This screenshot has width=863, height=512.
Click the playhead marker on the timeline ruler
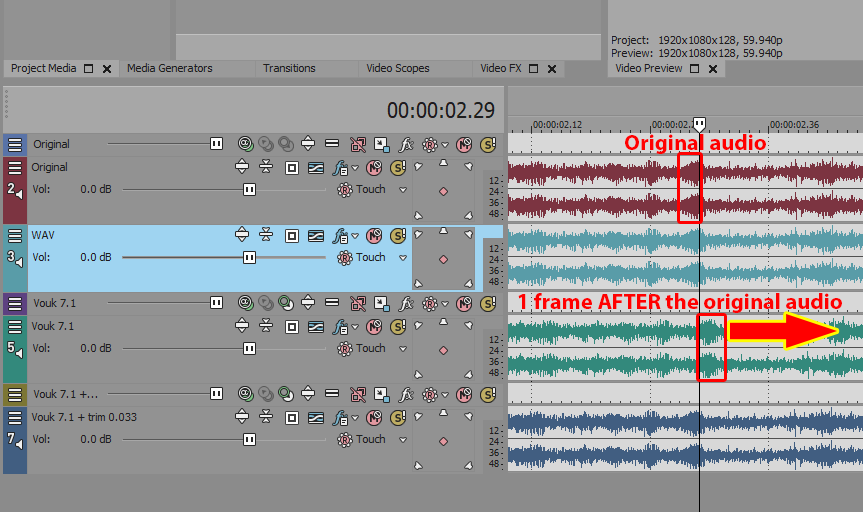coord(699,124)
